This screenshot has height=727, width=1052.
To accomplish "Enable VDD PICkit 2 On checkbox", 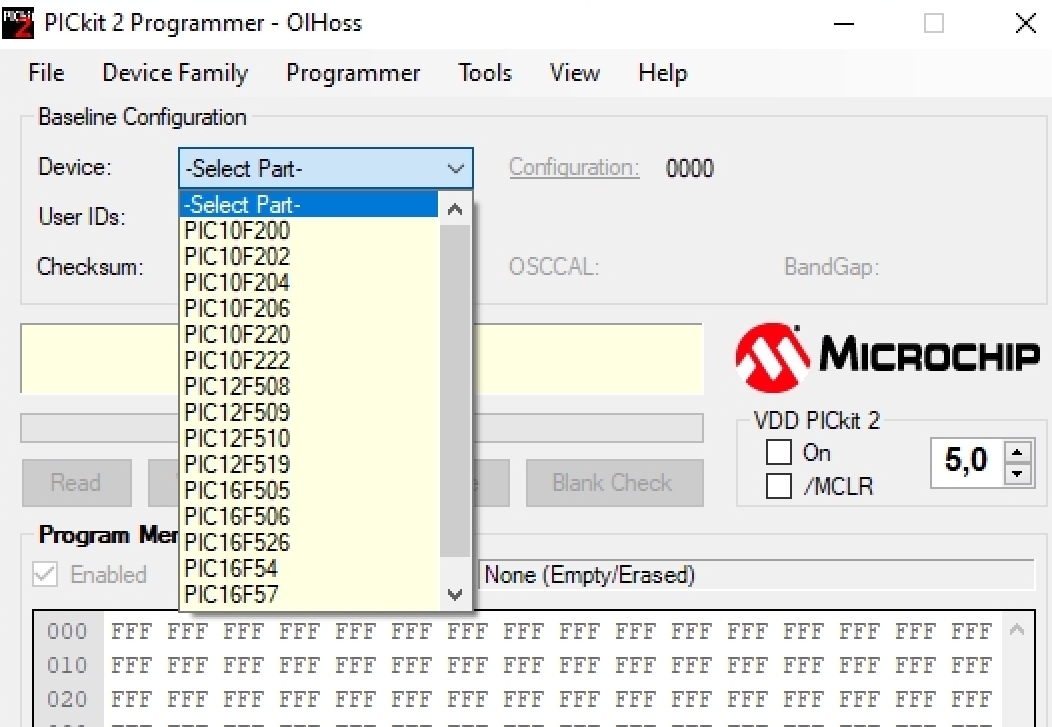I will [779, 452].
